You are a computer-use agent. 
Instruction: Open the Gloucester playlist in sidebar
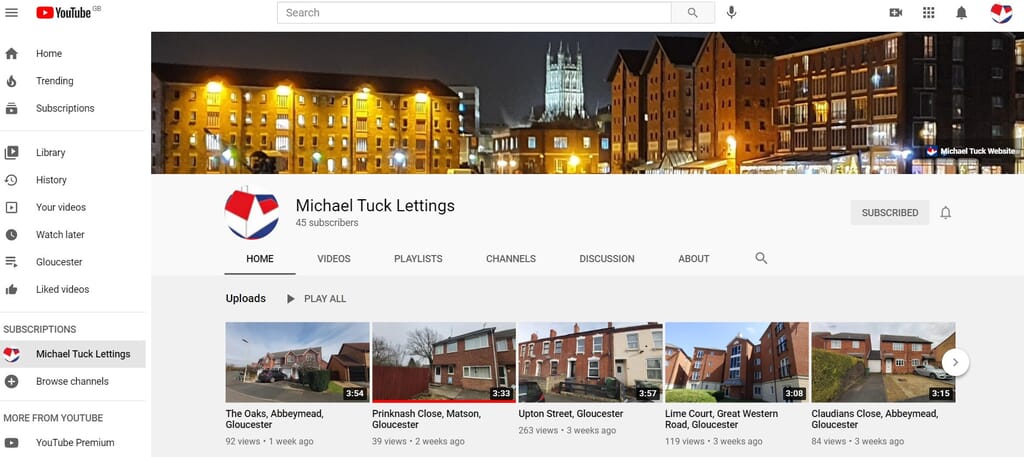pos(72,262)
